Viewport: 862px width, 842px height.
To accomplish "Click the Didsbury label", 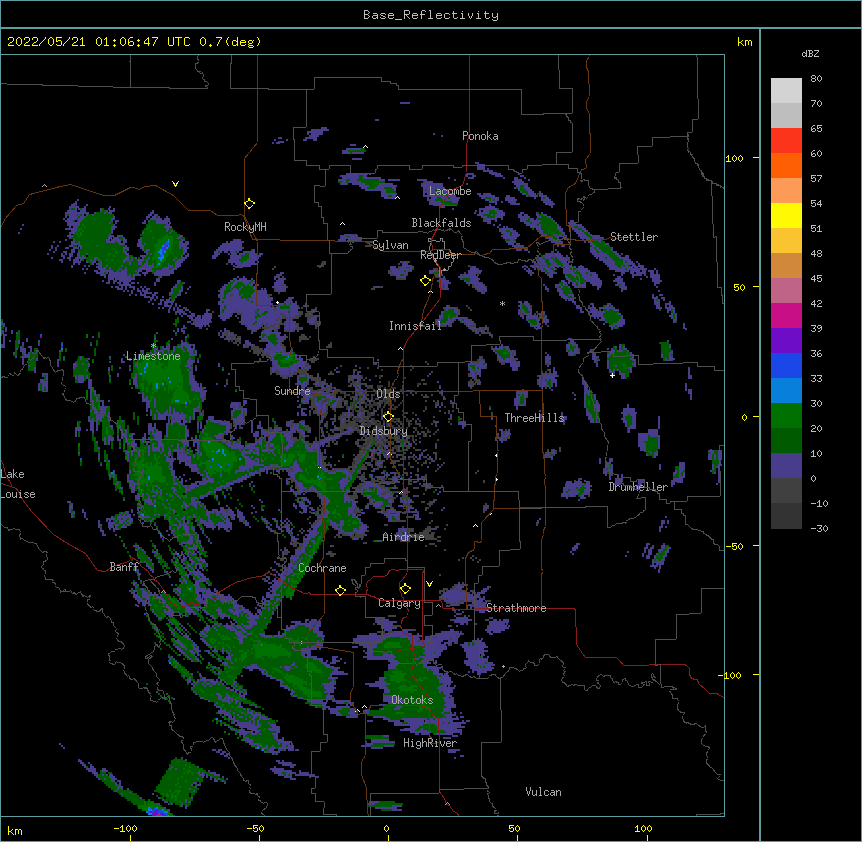I will 384,431.
